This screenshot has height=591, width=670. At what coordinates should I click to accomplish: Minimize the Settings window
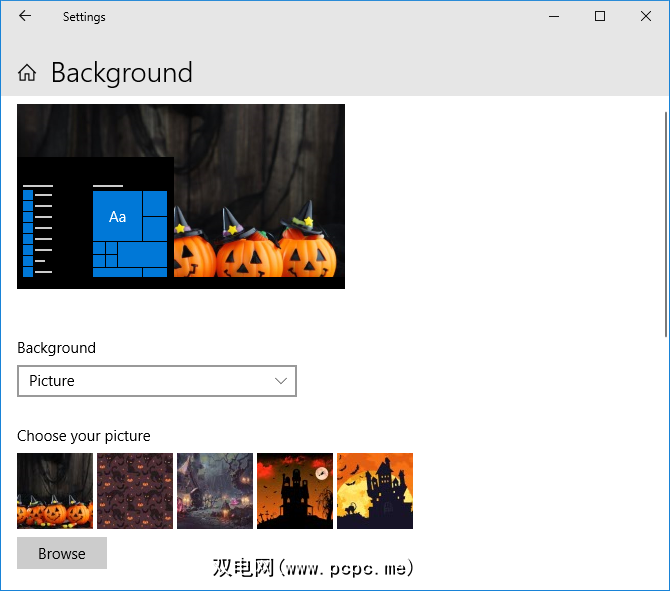pyautogui.click(x=554, y=16)
